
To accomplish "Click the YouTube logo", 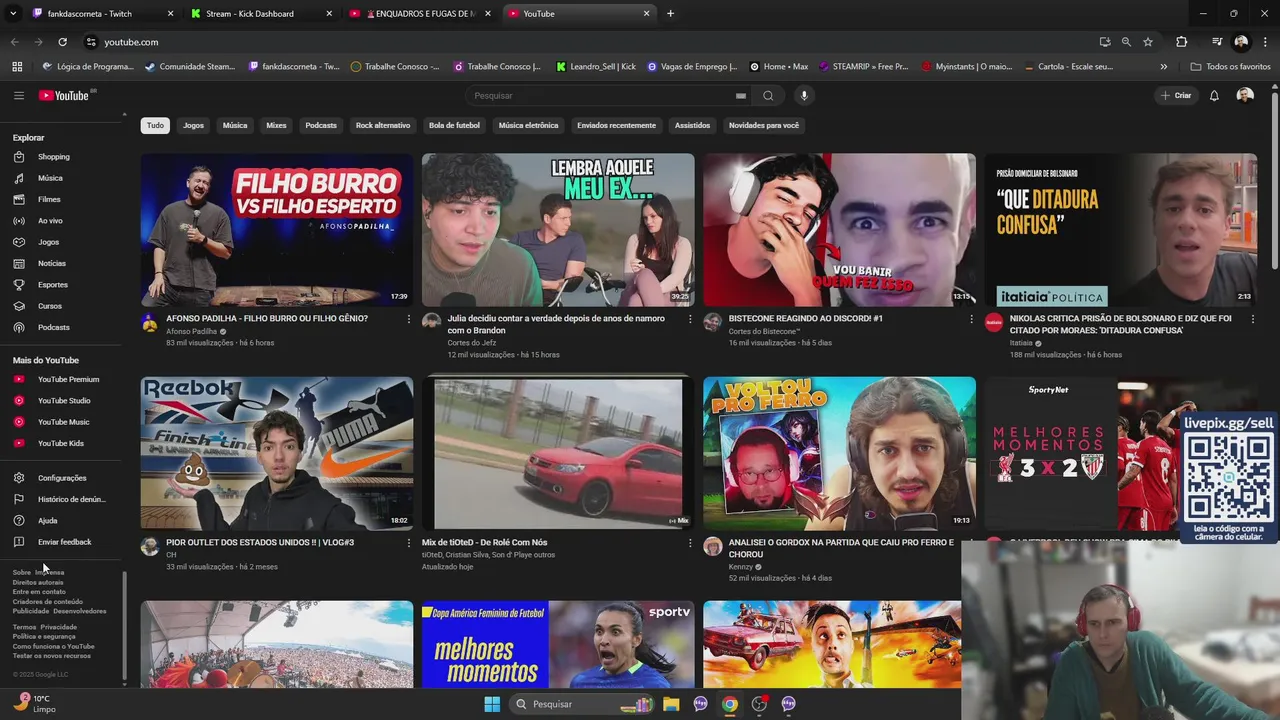I will pos(66,95).
